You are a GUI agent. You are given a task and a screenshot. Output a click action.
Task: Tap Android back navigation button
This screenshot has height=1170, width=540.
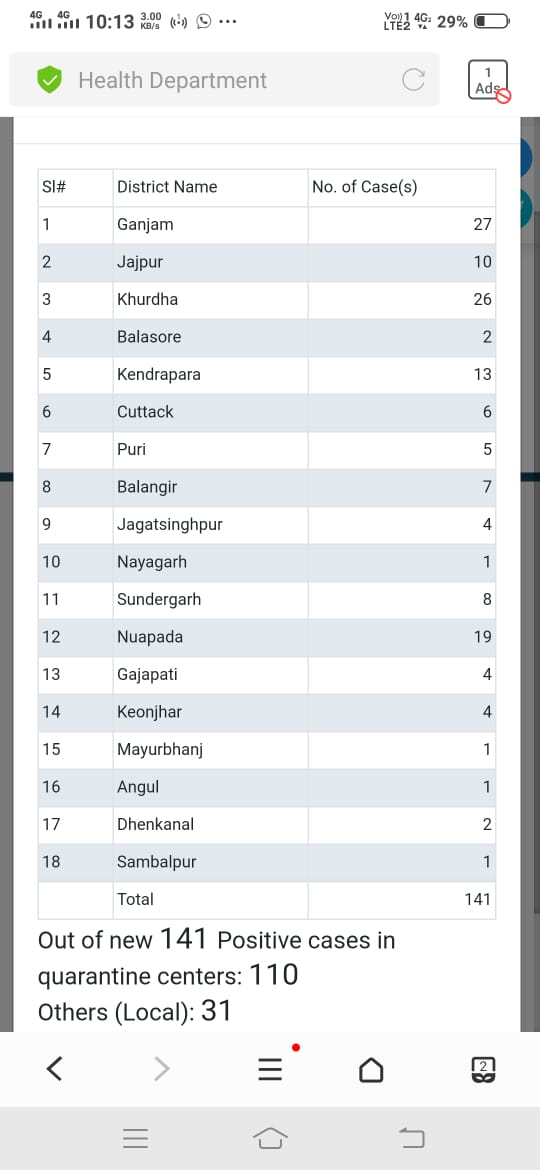[412, 1138]
